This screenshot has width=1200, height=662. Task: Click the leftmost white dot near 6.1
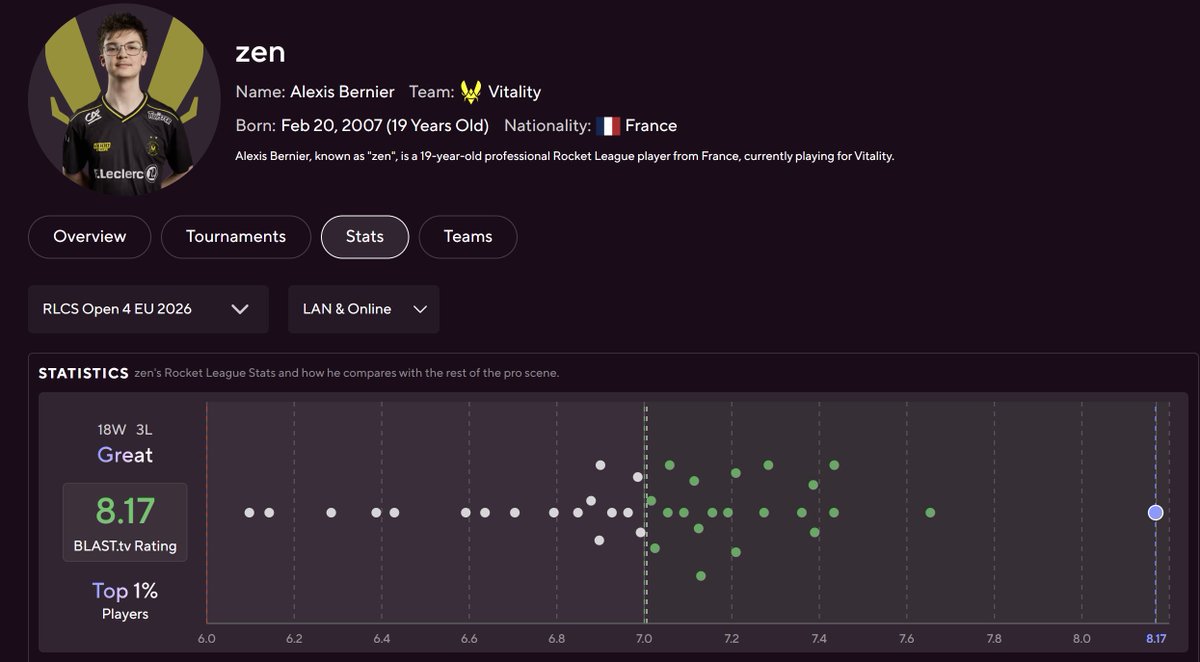249,512
